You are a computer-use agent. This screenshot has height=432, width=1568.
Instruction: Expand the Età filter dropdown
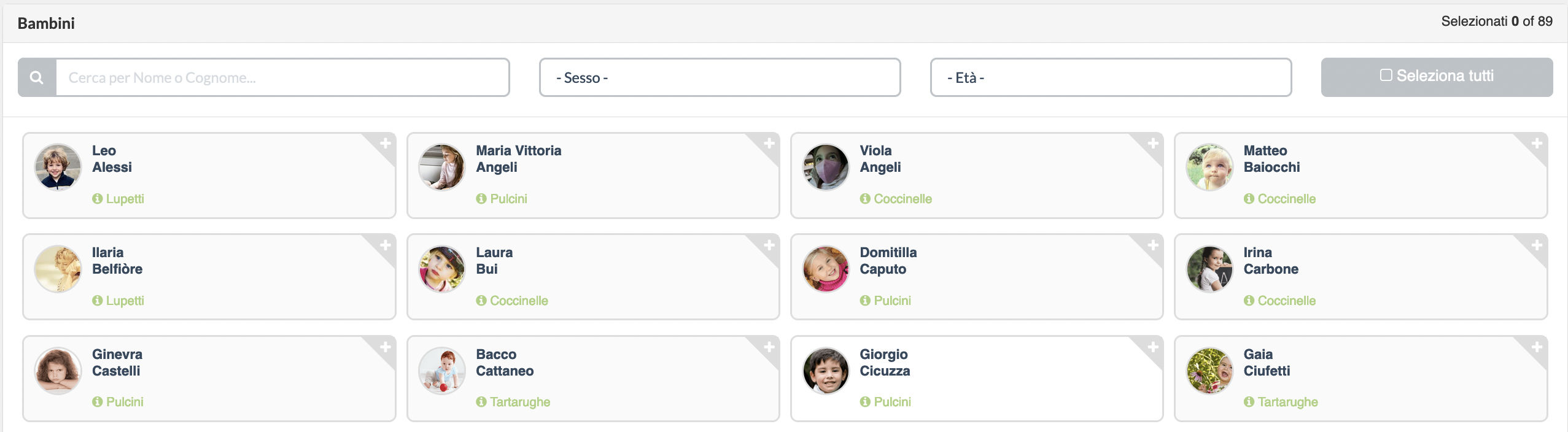(1111, 77)
